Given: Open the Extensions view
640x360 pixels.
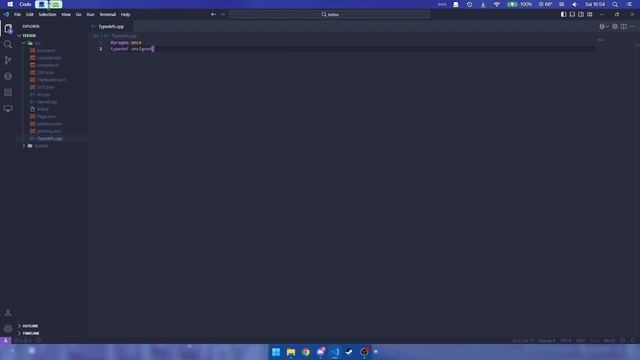Looking at the screenshot, I should [x=8, y=92].
